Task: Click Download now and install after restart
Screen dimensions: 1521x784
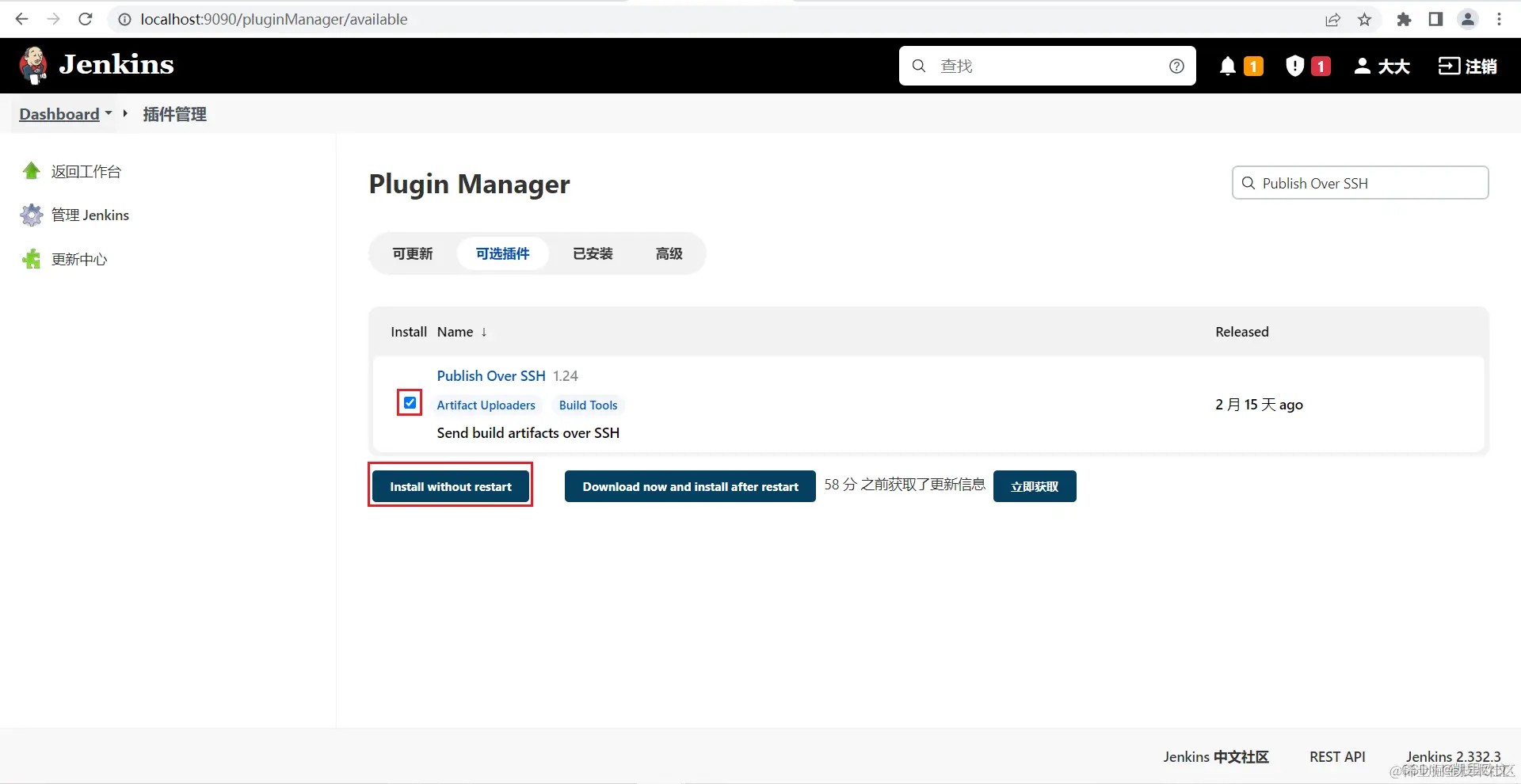Action: tap(690, 486)
